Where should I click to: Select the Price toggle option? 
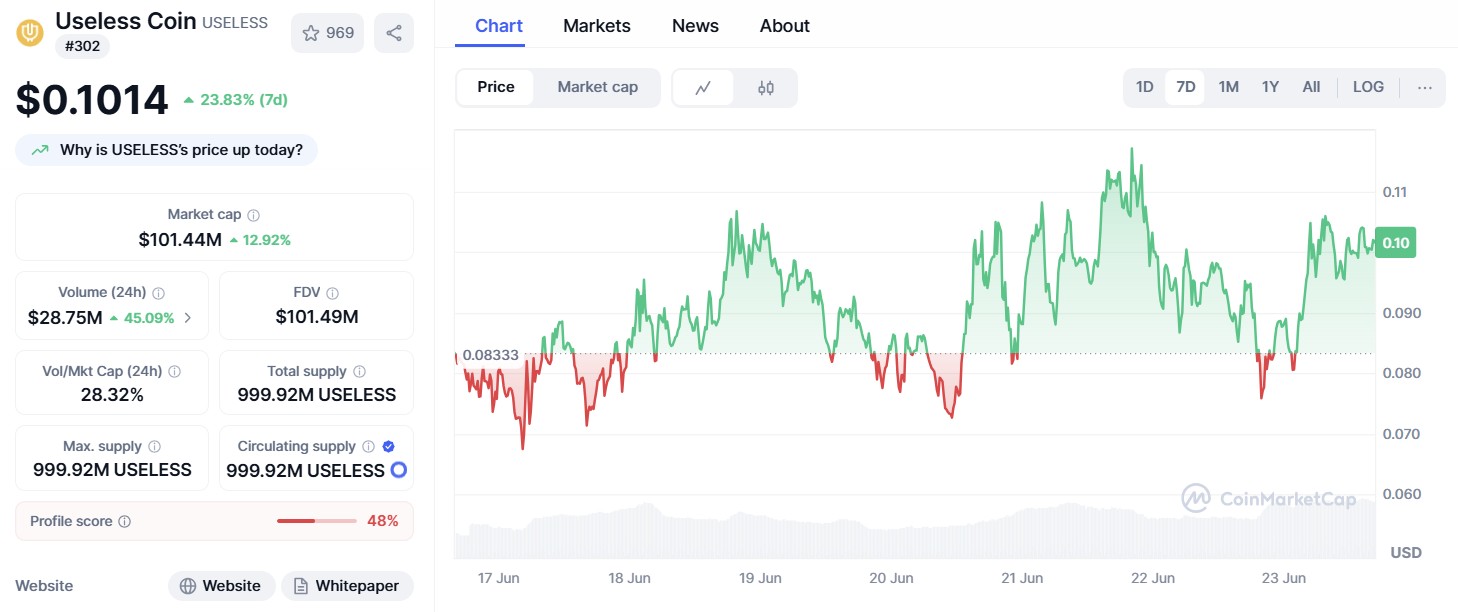pos(496,87)
